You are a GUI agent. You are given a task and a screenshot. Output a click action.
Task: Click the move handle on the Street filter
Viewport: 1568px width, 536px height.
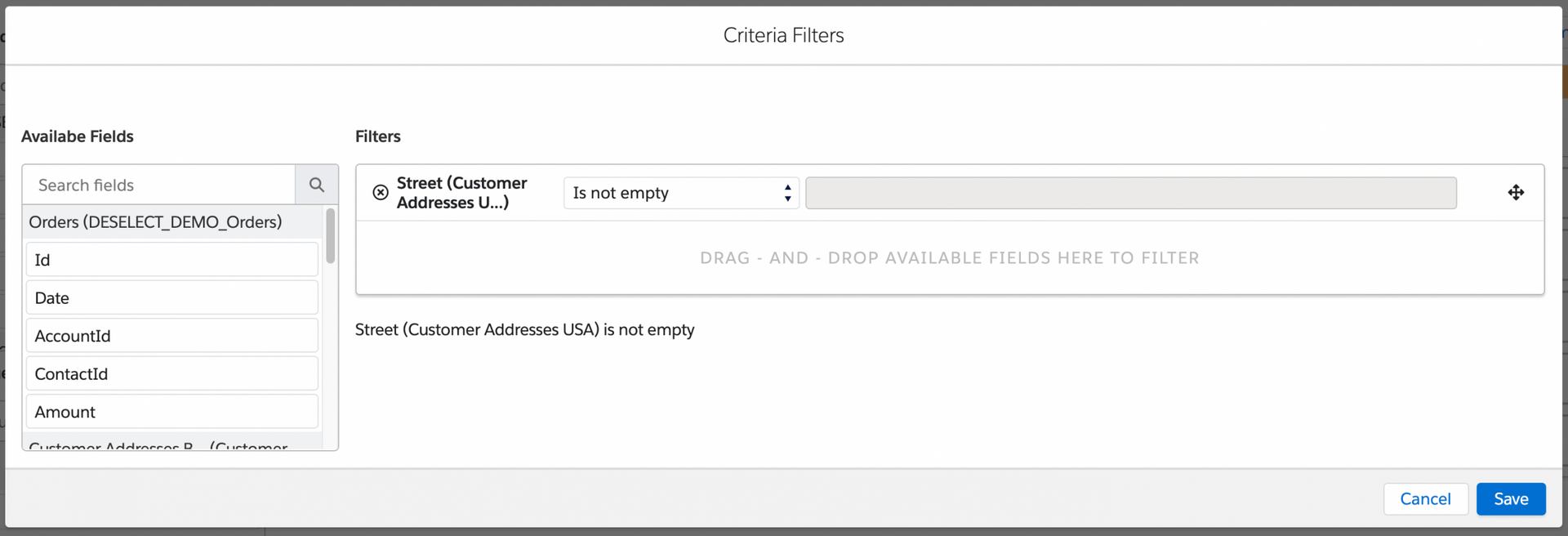(1516, 193)
